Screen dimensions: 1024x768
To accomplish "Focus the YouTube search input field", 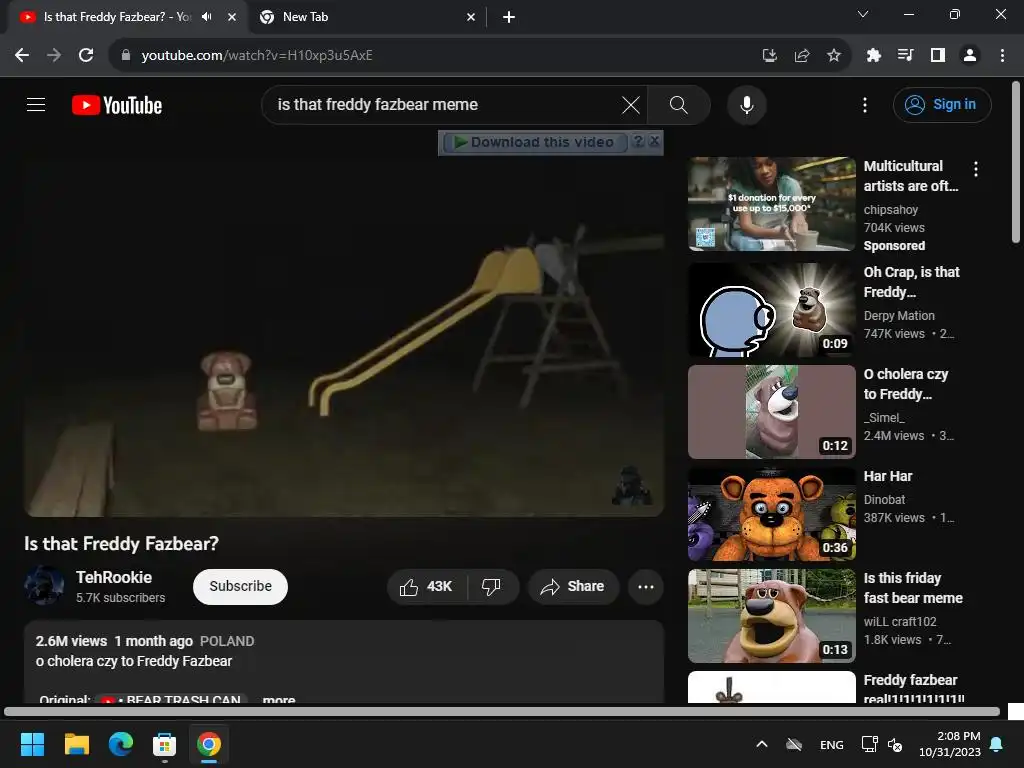I will tap(444, 104).
